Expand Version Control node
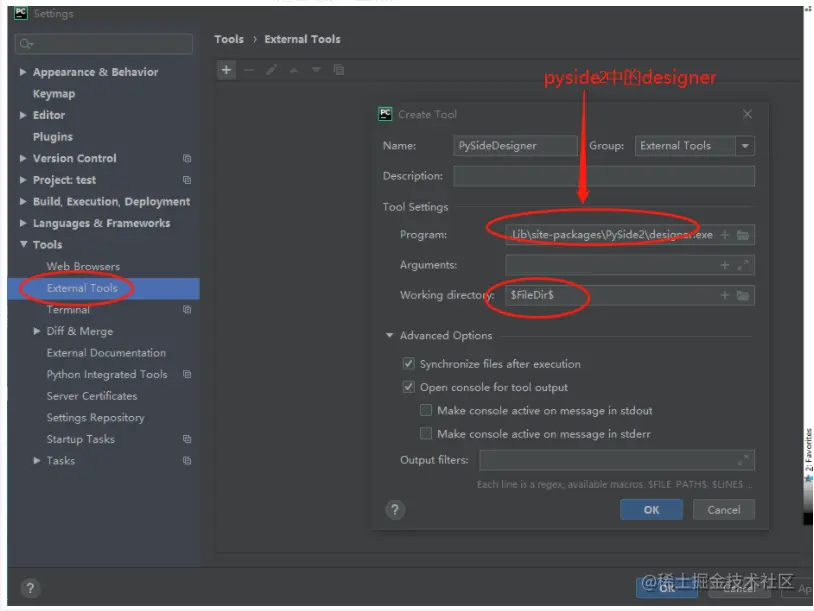The height and width of the screenshot is (611, 814). (23, 158)
